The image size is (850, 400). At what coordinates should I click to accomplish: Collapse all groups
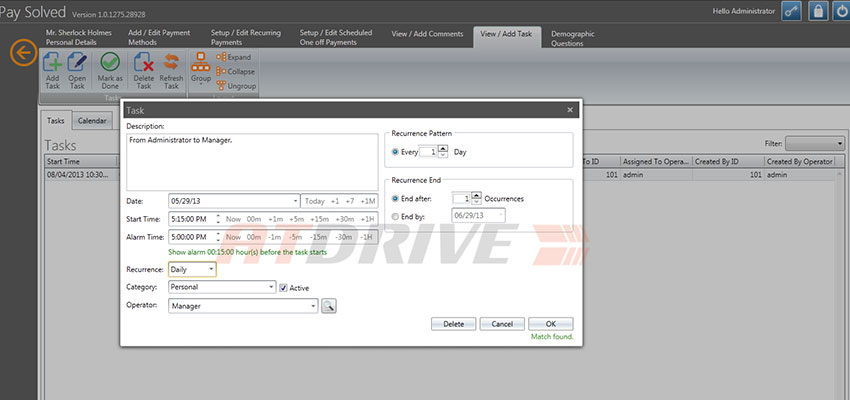click(235, 72)
